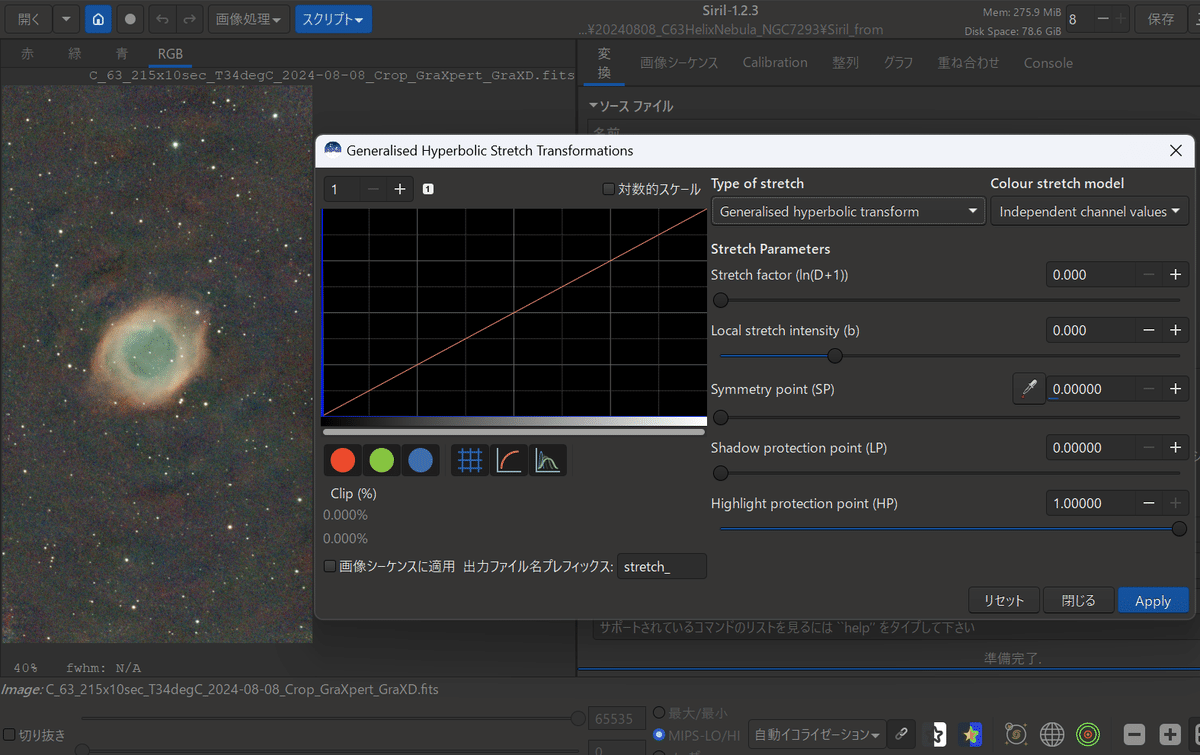Increase Symmetry point with plus
Image resolution: width=1200 pixels, height=755 pixels.
1176,389
